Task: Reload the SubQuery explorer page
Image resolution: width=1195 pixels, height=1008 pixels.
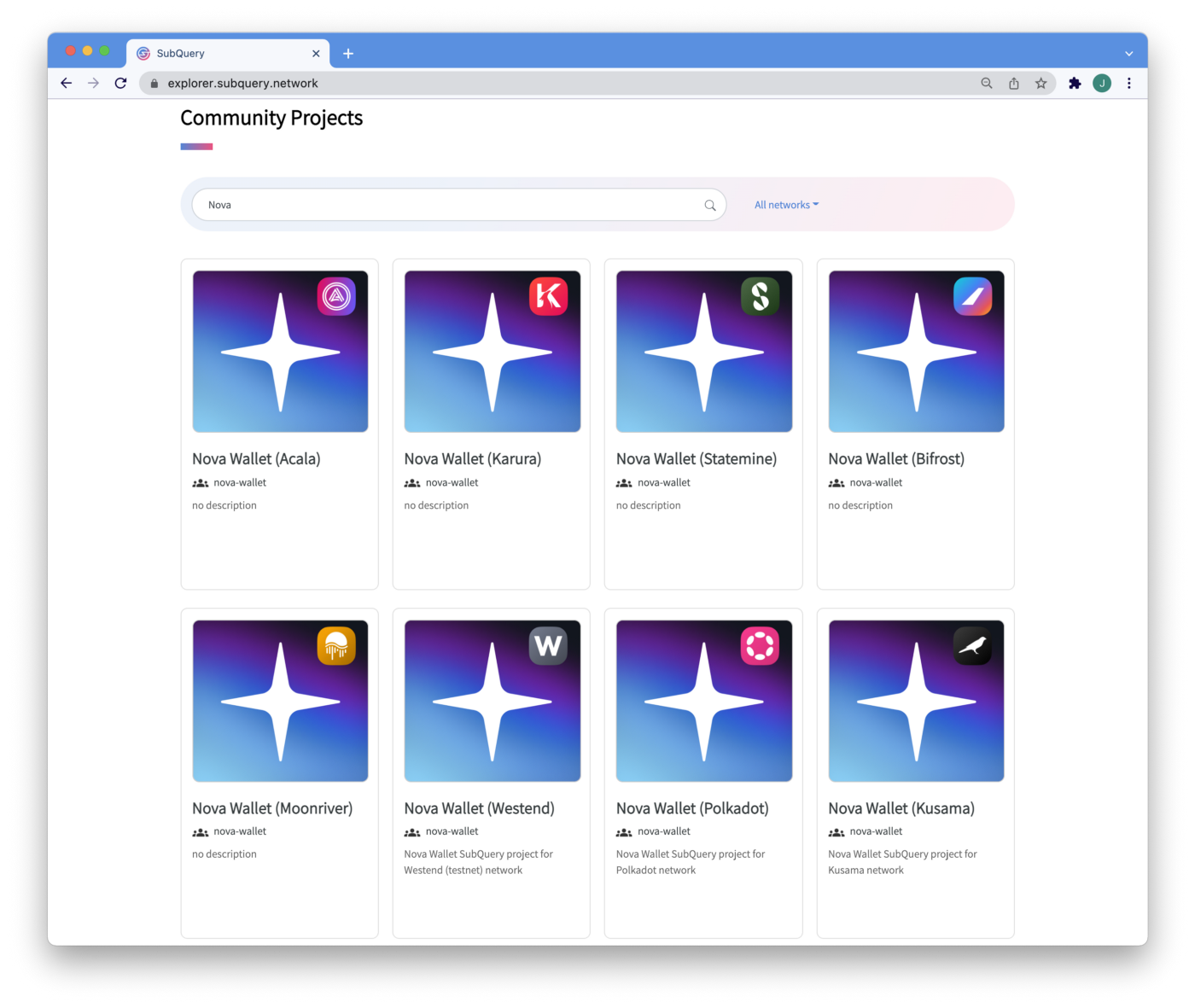Action: pyautogui.click(x=120, y=83)
